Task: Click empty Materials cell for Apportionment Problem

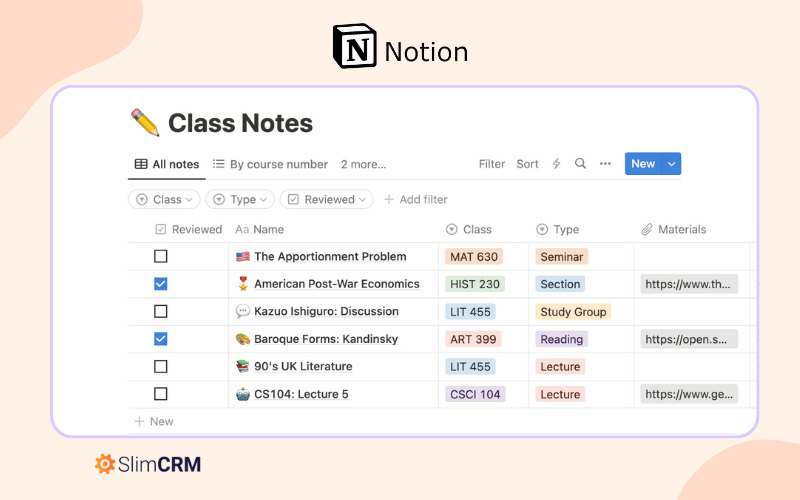Action: click(691, 257)
